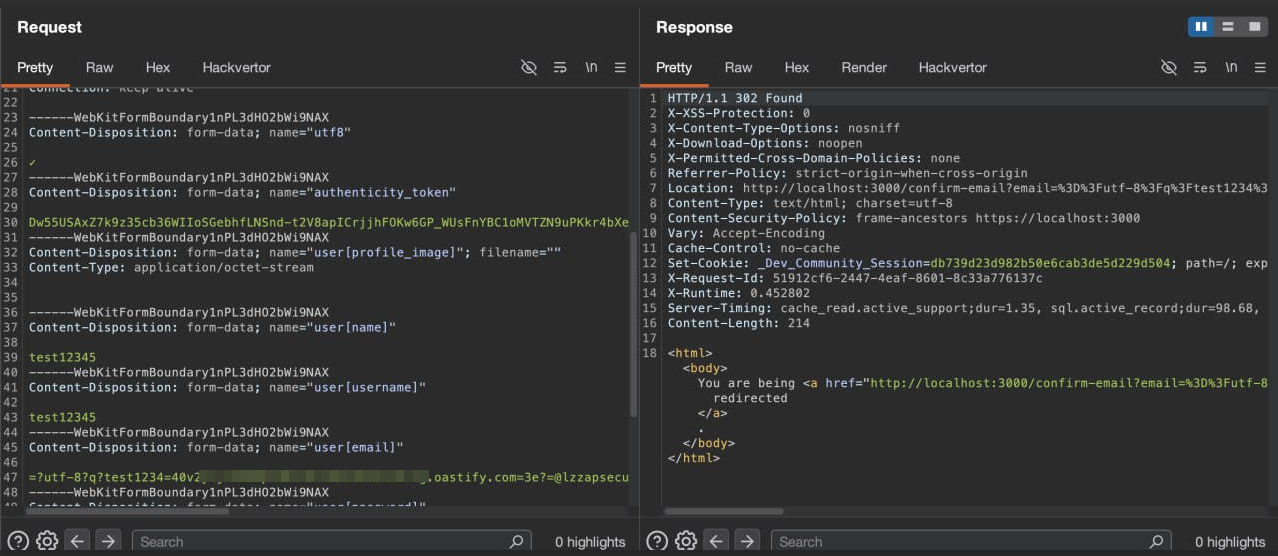Click the Response panel title
The width and height of the screenshot is (1278, 556).
click(x=694, y=27)
